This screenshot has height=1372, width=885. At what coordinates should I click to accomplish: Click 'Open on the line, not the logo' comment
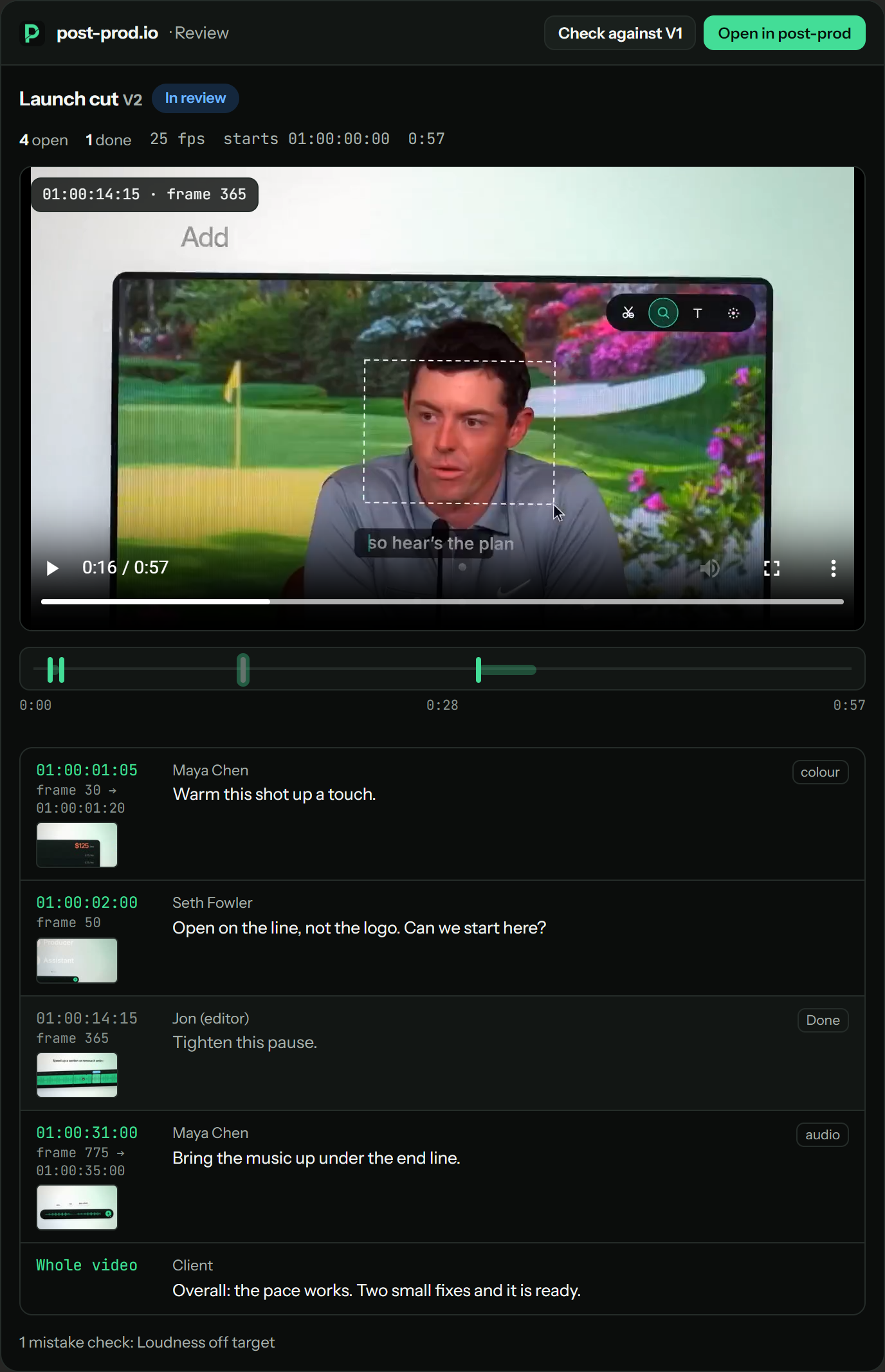[x=359, y=928]
